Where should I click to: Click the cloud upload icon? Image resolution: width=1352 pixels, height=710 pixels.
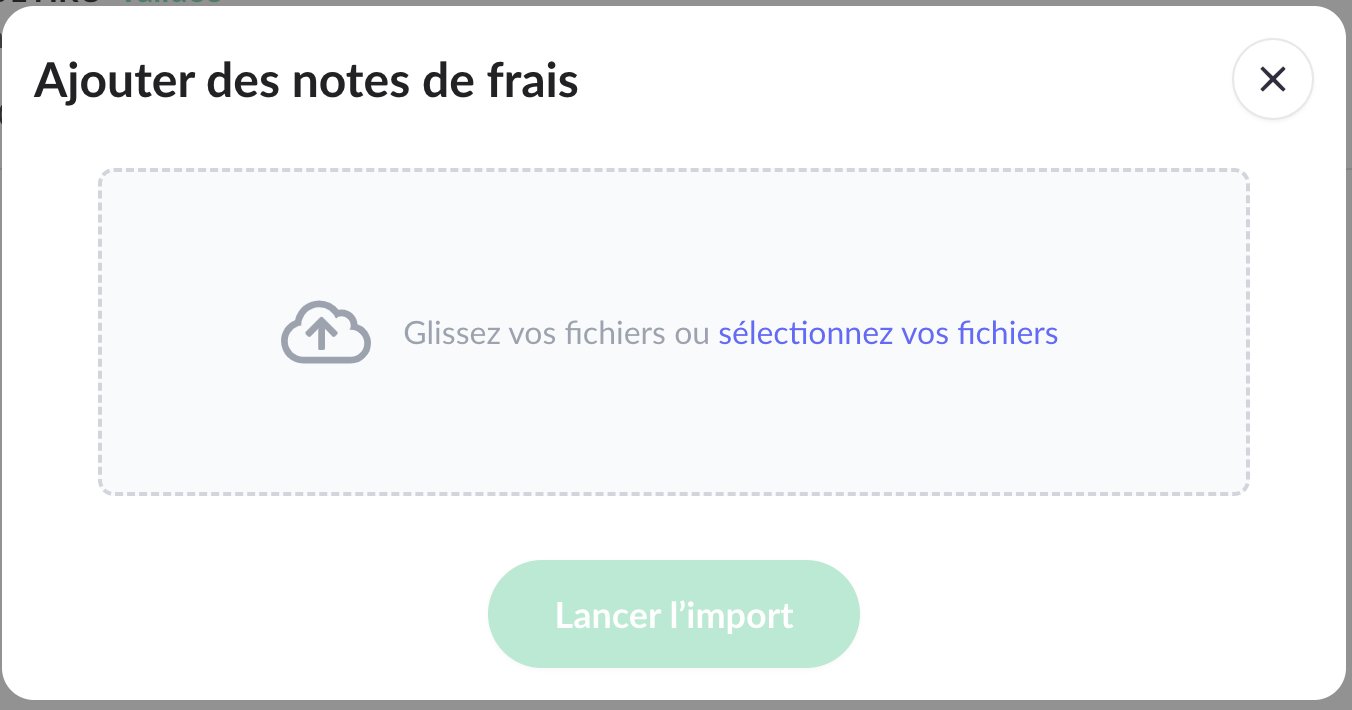[325, 332]
